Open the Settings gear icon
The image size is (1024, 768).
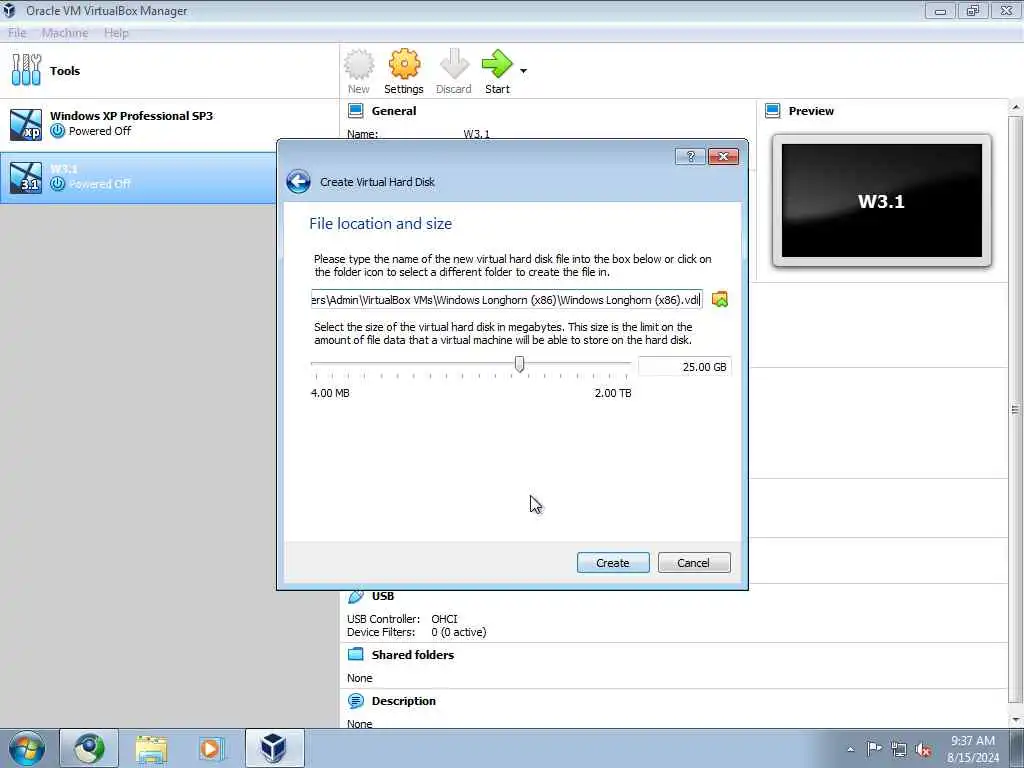pyautogui.click(x=404, y=65)
